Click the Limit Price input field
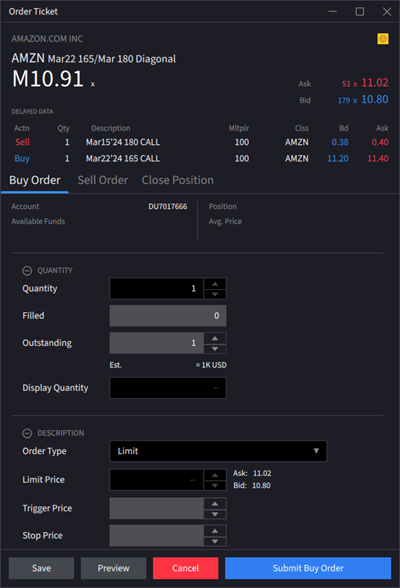400x588 pixels. coord(157,480)
